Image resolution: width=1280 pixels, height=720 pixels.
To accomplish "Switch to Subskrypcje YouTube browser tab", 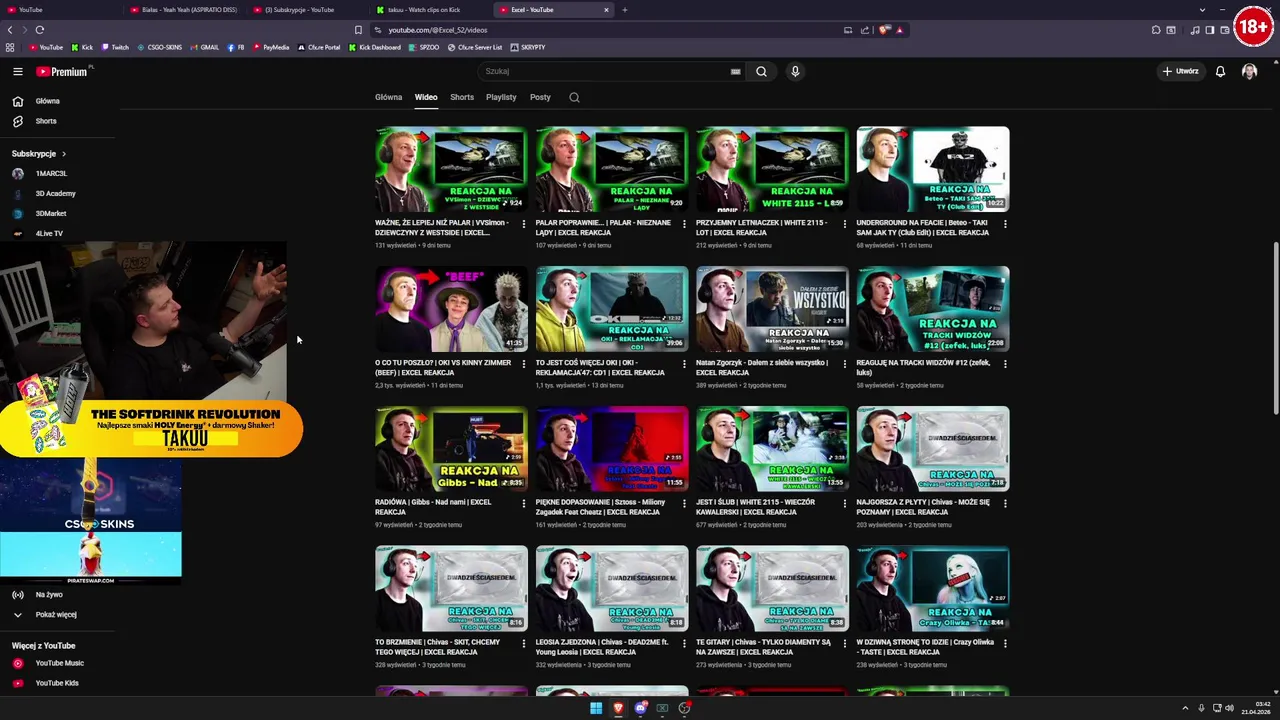I will (307, 10).
